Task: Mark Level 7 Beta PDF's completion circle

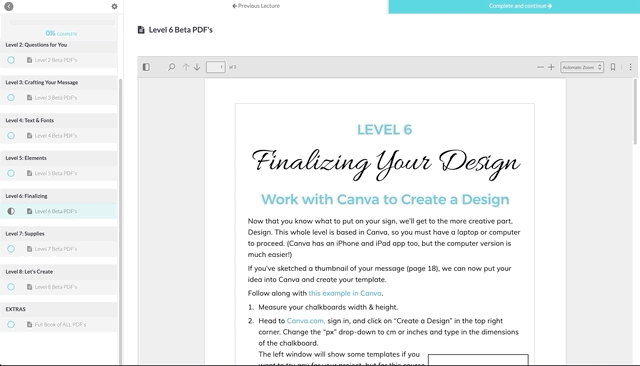Action: [11, 249]
